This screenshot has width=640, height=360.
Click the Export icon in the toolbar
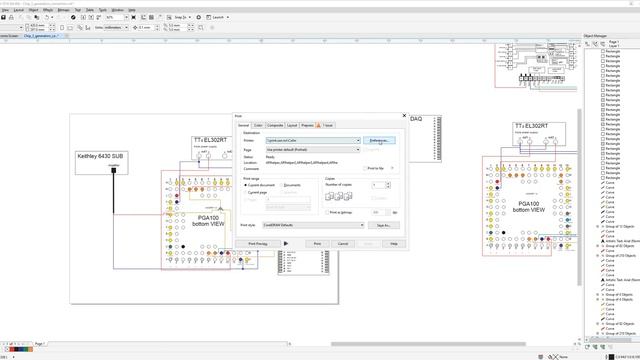tap(91, 18)
